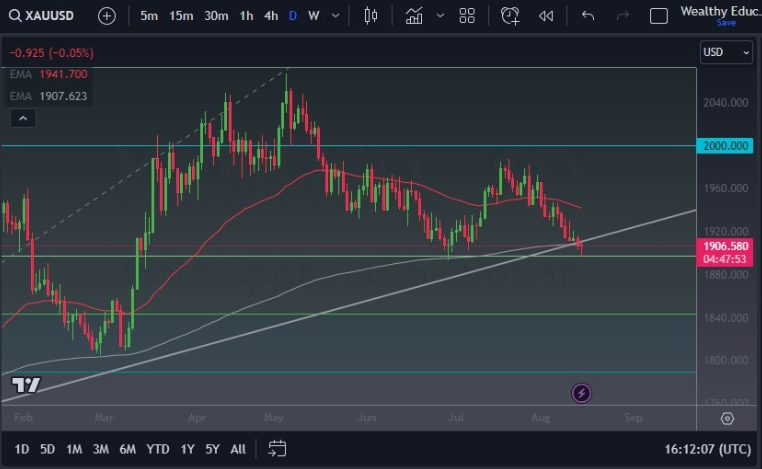The width and height of the screenshot is (762, 469).
Task: Open the candlestick chart style menu
Action: (x=371, y=16)
